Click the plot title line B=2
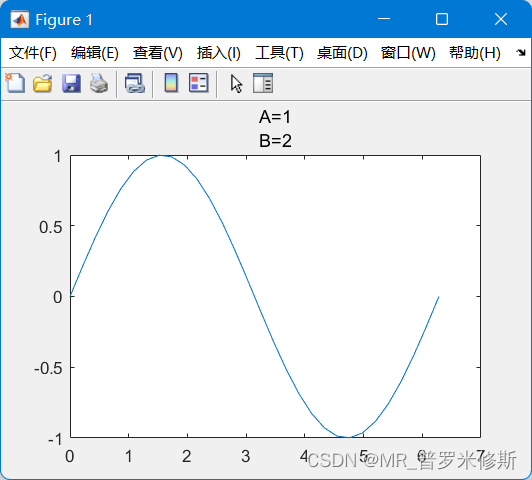 [x=275, y=140]
